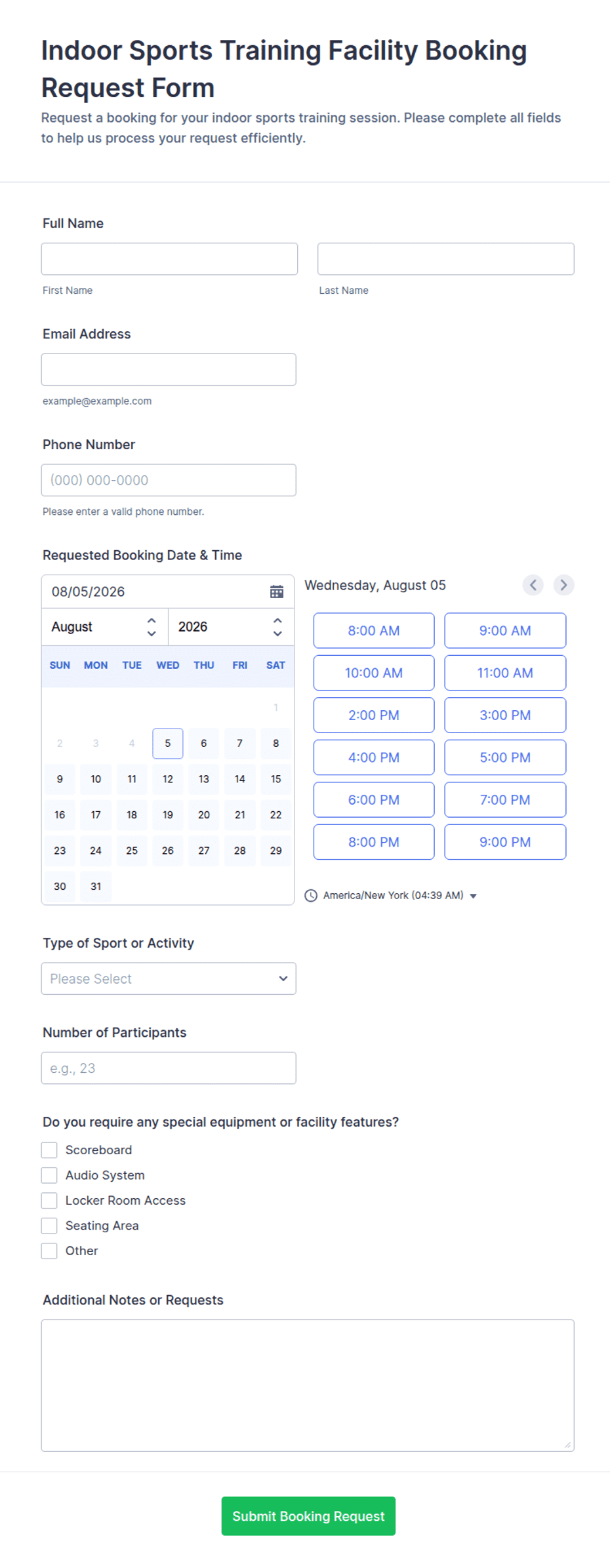
Task: Pick the 7:00 PM time slot
Action: point(505,799)
